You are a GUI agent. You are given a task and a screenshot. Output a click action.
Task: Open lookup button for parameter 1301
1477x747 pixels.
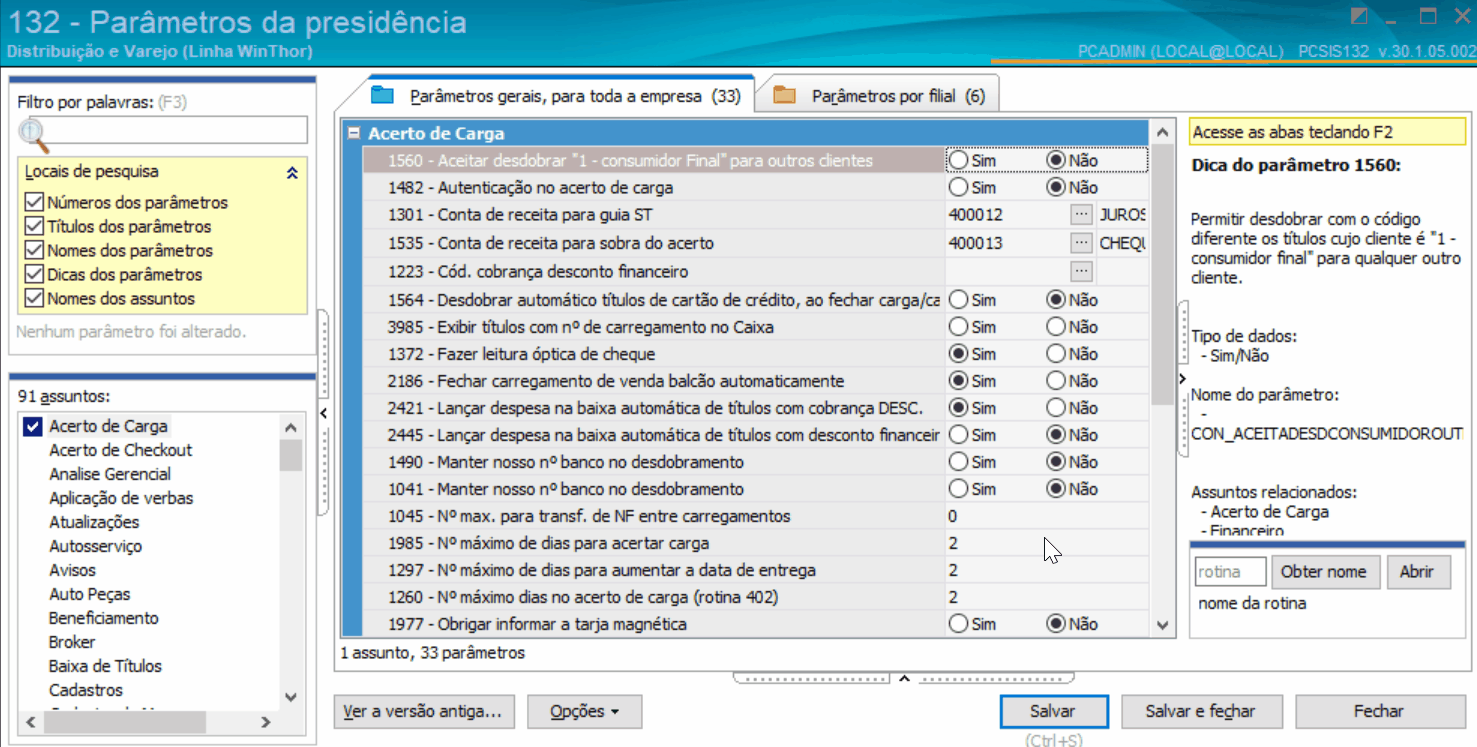tap(1081, 215)
